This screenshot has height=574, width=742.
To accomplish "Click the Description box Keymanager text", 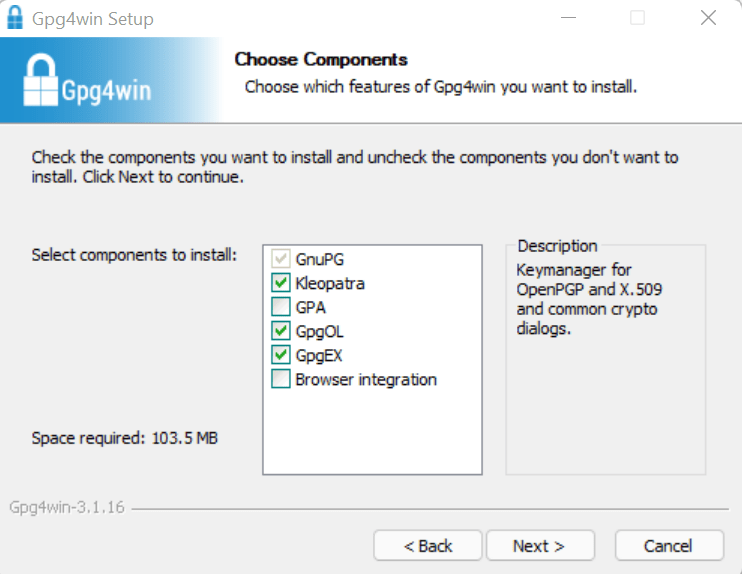I will [x=589, y=299].
